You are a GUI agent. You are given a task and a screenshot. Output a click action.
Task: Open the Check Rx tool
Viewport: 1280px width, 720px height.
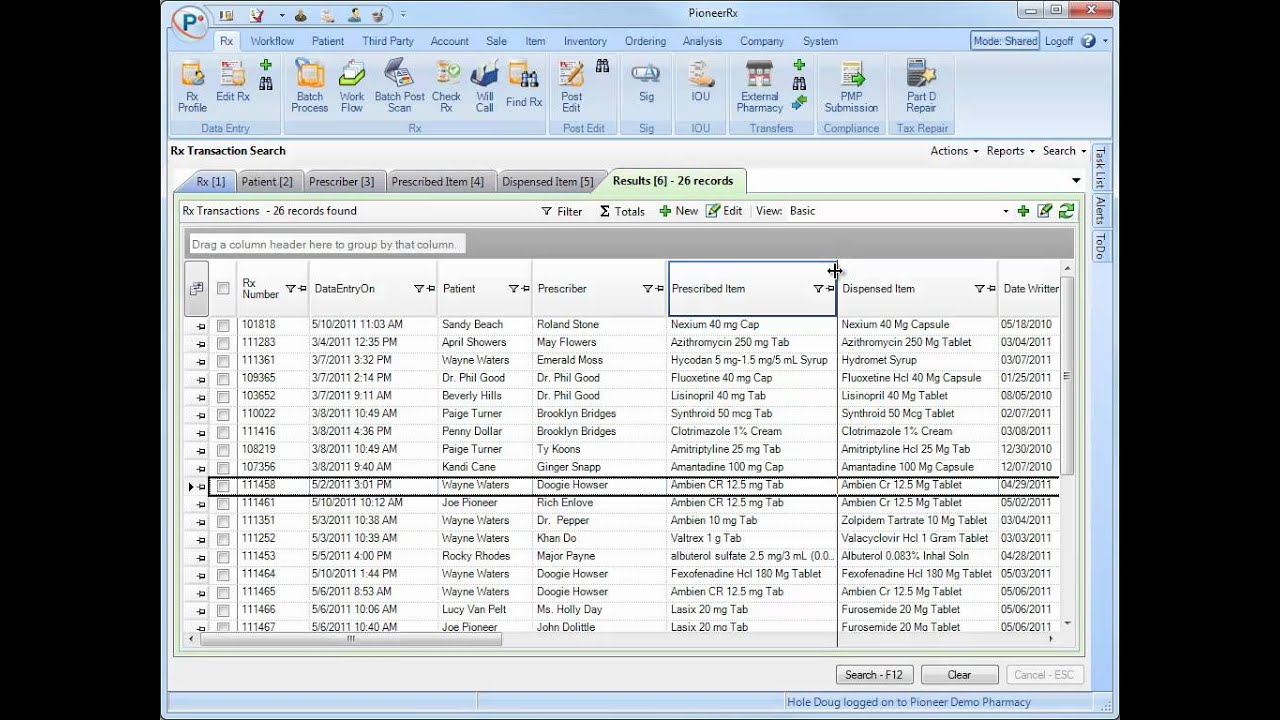(446, 87)
